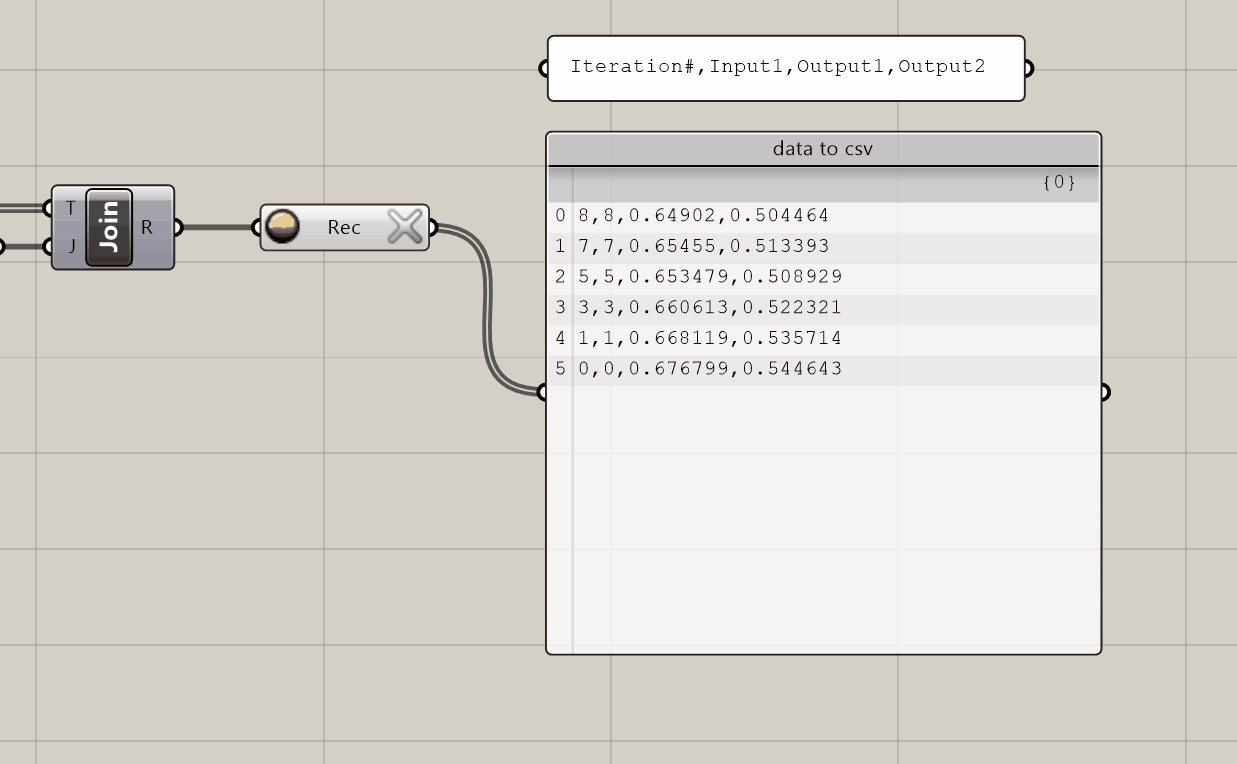
Task: Click the input grip of Rec component
Action: pyautogui.click(x=259, y=227)
